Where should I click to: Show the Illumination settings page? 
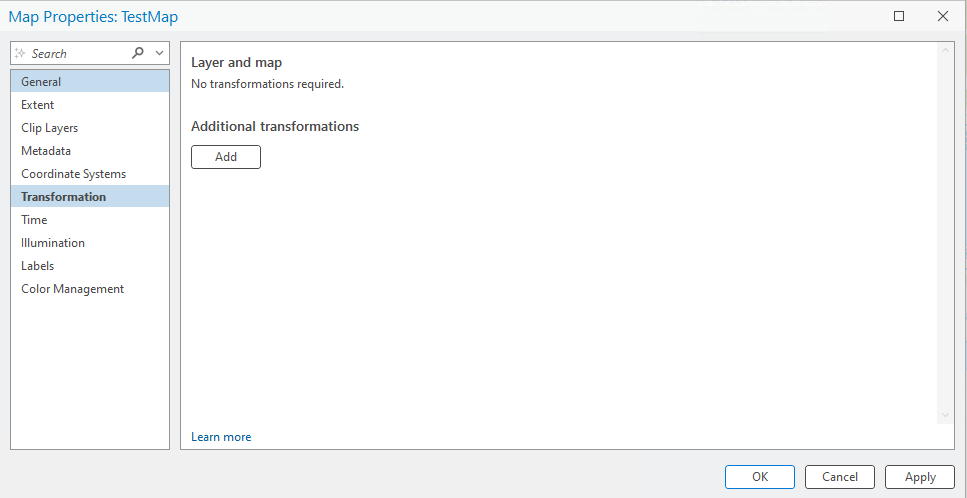pos(90,243)
